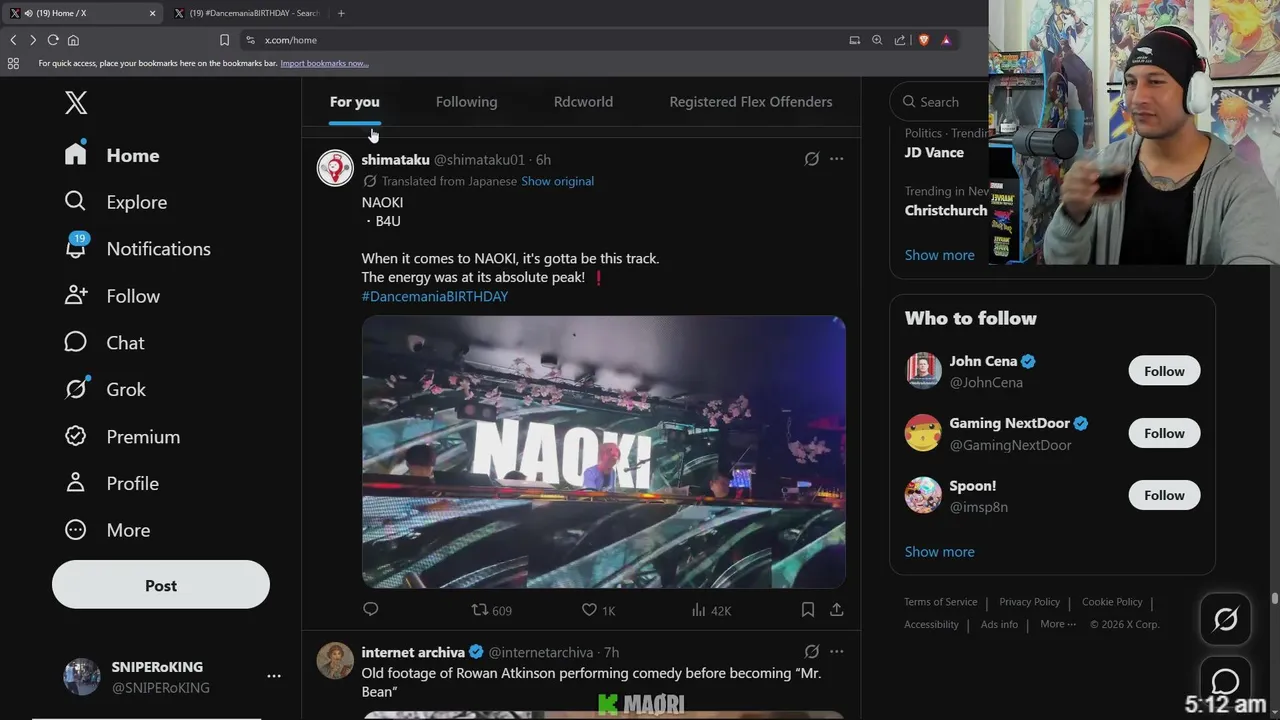
Task: Switch to the Rdcworld tab
Action: [x=583, y=102]
